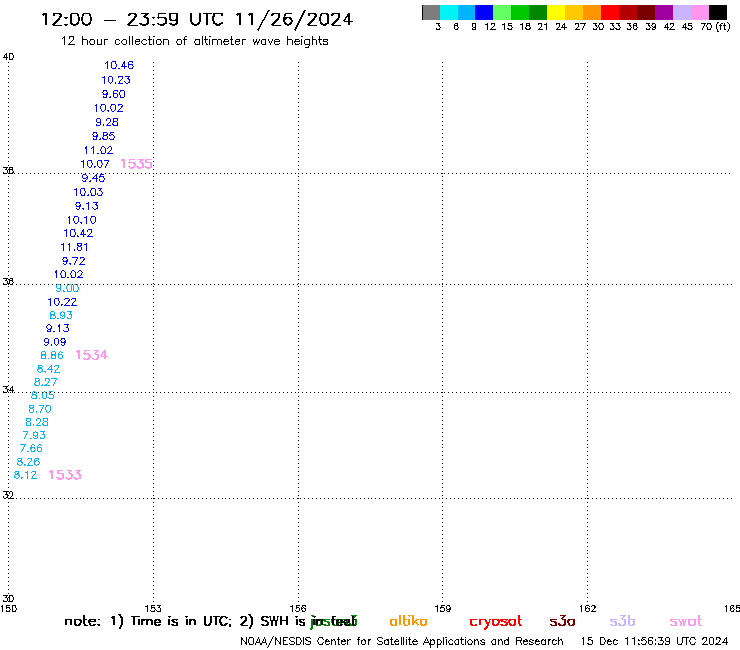The height and width of the screenshot is (650, 740).
Task: Click the cyan swatch in the color scale
Action: (x=449, y=12)
